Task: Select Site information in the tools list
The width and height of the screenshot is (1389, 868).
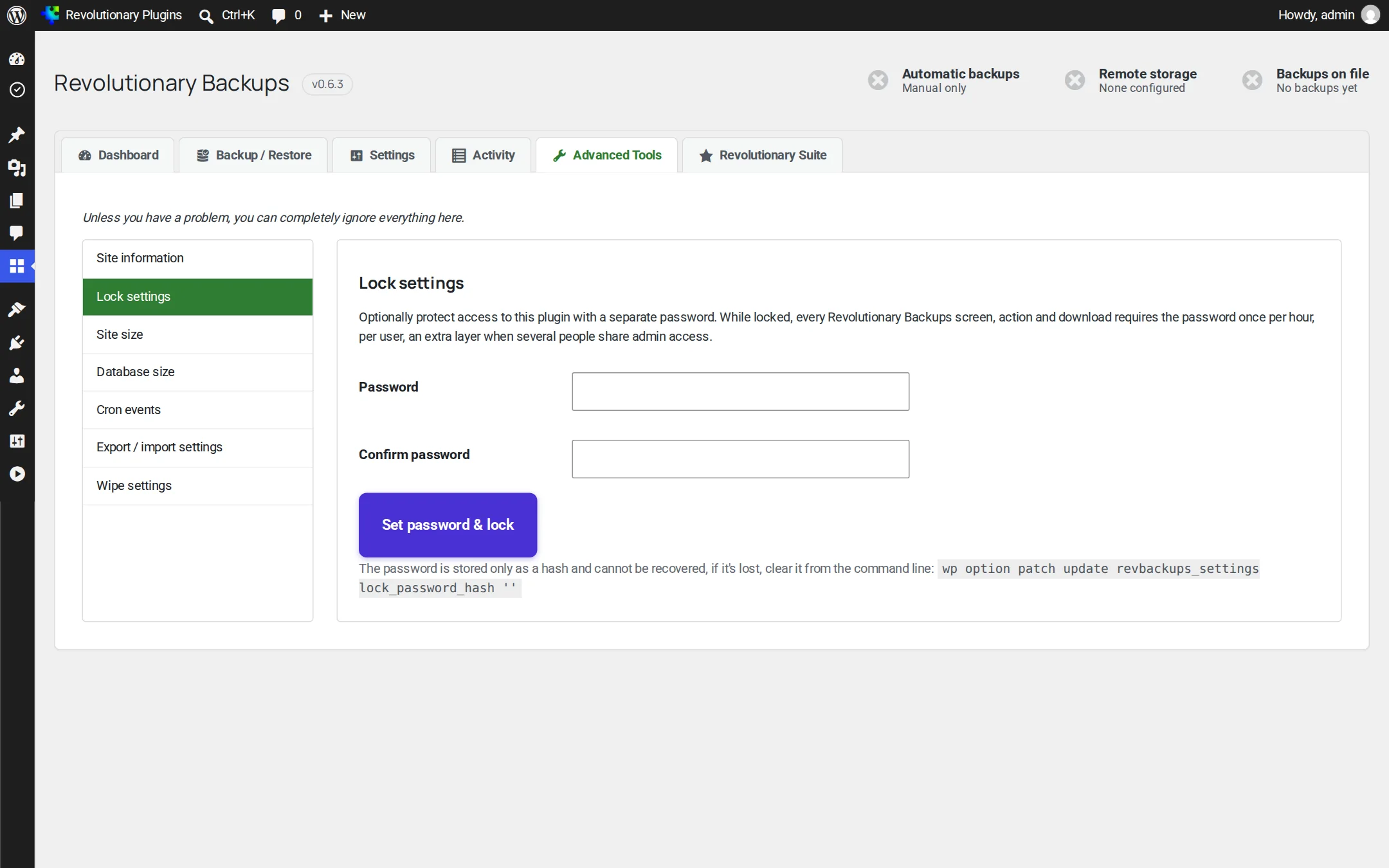Action: click(x=197, y=258)
